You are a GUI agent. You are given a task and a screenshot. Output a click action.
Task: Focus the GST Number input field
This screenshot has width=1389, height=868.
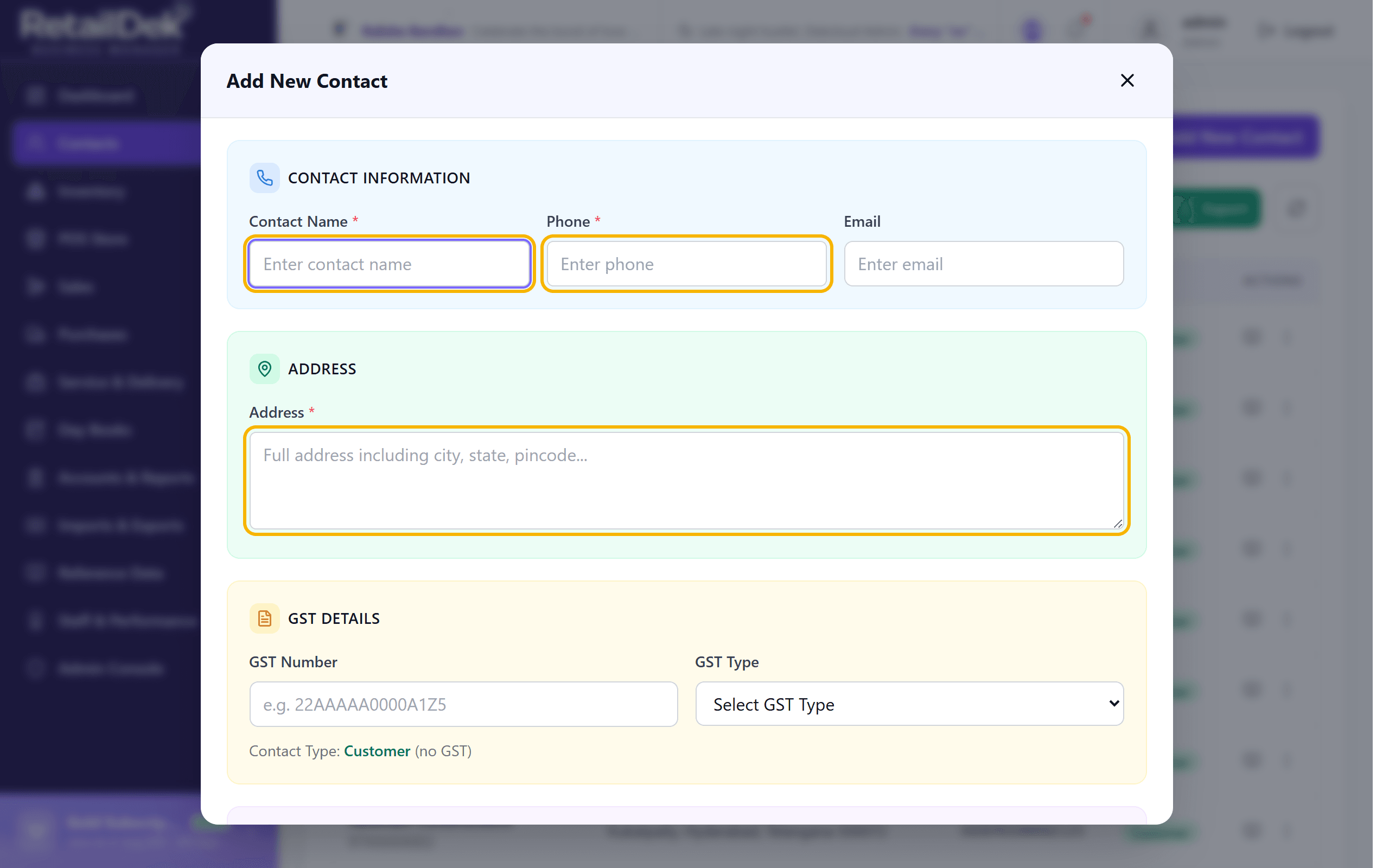tap(463, 704)
